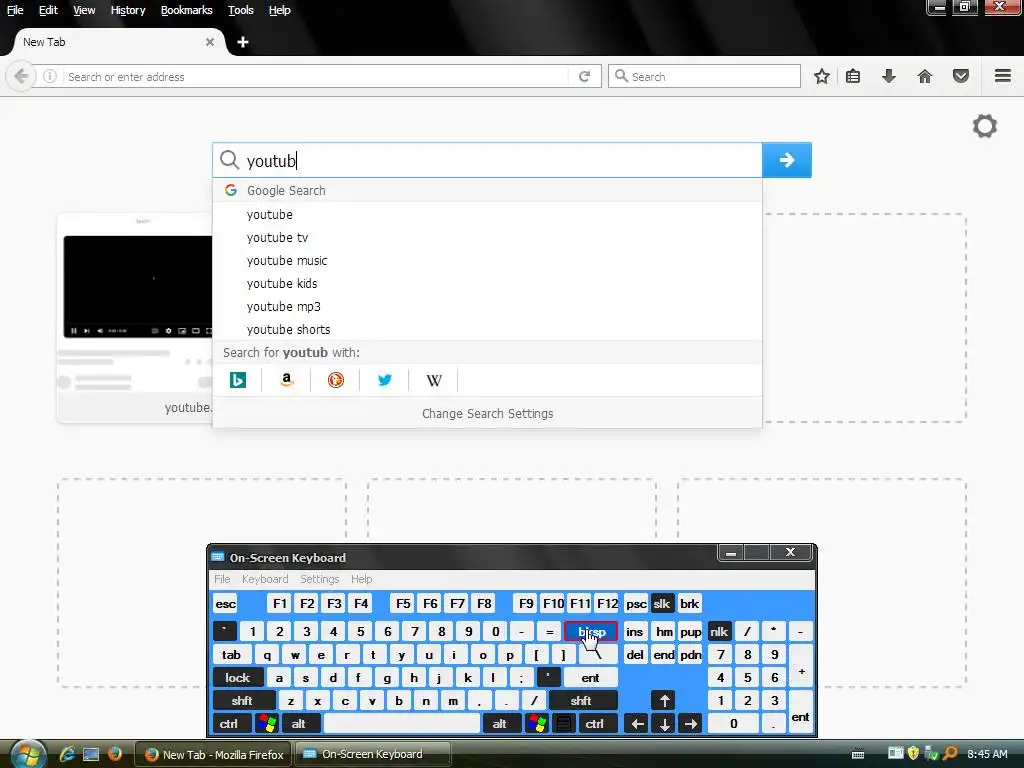This screenshot has width=1024, height=768.
Task: Toggle the lock key on On-Screen Keyboard
Action: tap(238, 678)
